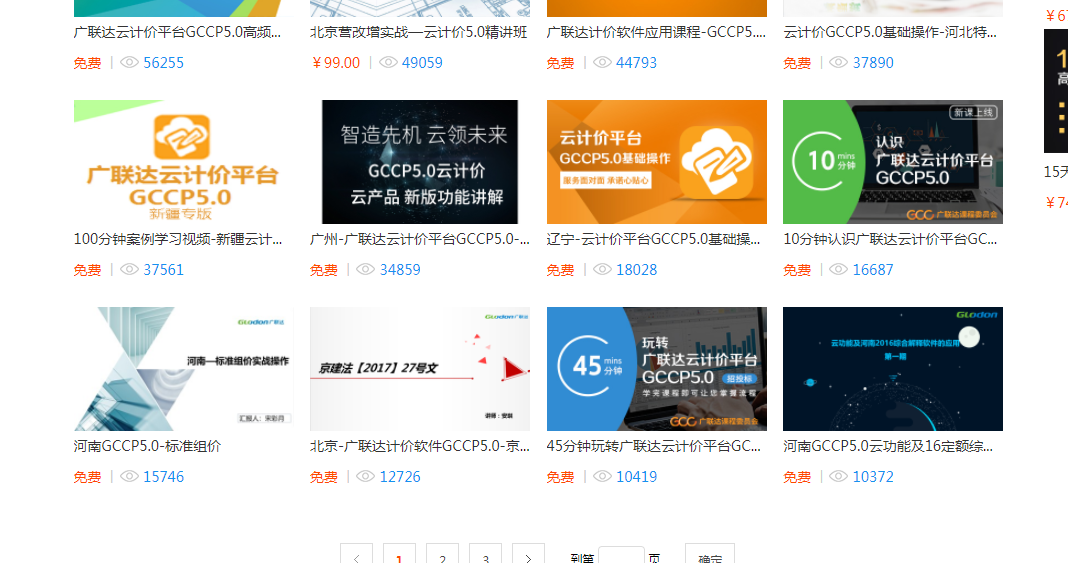Click the view count 10372
The width and height of the screenshot is (1068, 563).
click(873, 477)
